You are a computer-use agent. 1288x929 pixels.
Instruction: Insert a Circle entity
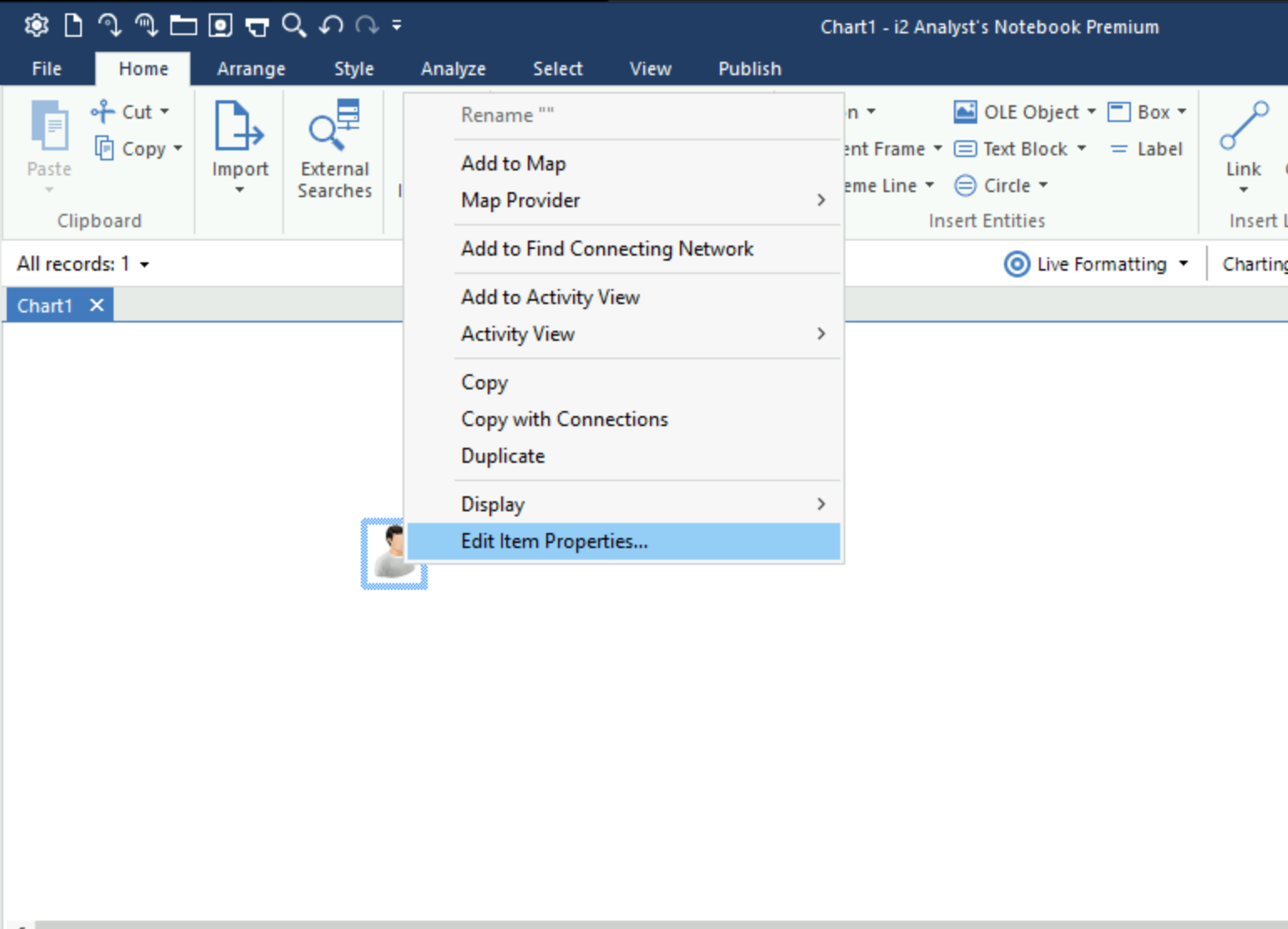tap(1000, 185)
